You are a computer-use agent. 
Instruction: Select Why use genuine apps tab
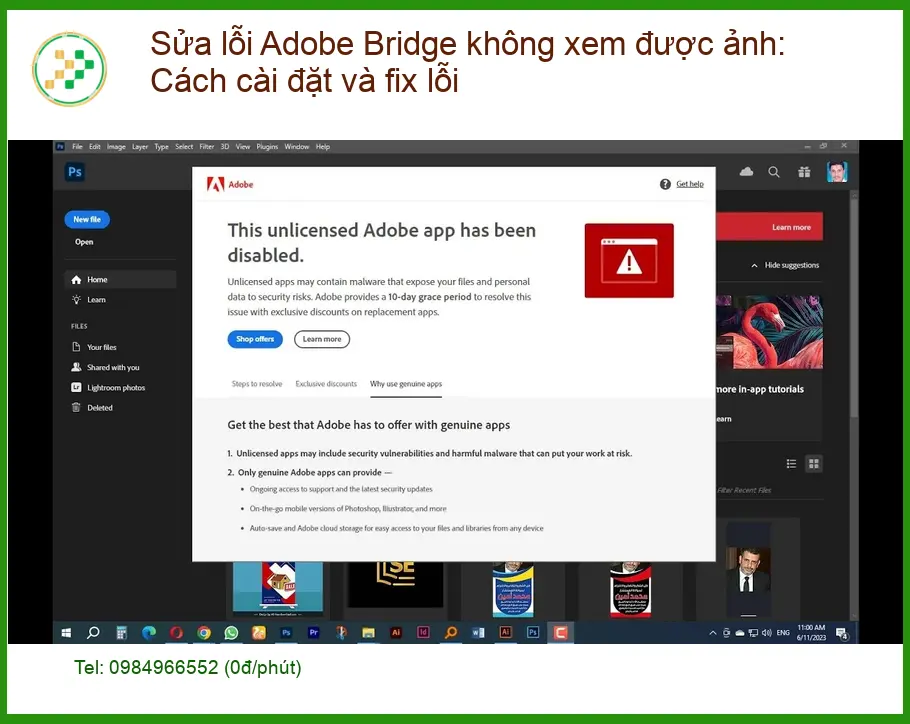tap(406, 384)
